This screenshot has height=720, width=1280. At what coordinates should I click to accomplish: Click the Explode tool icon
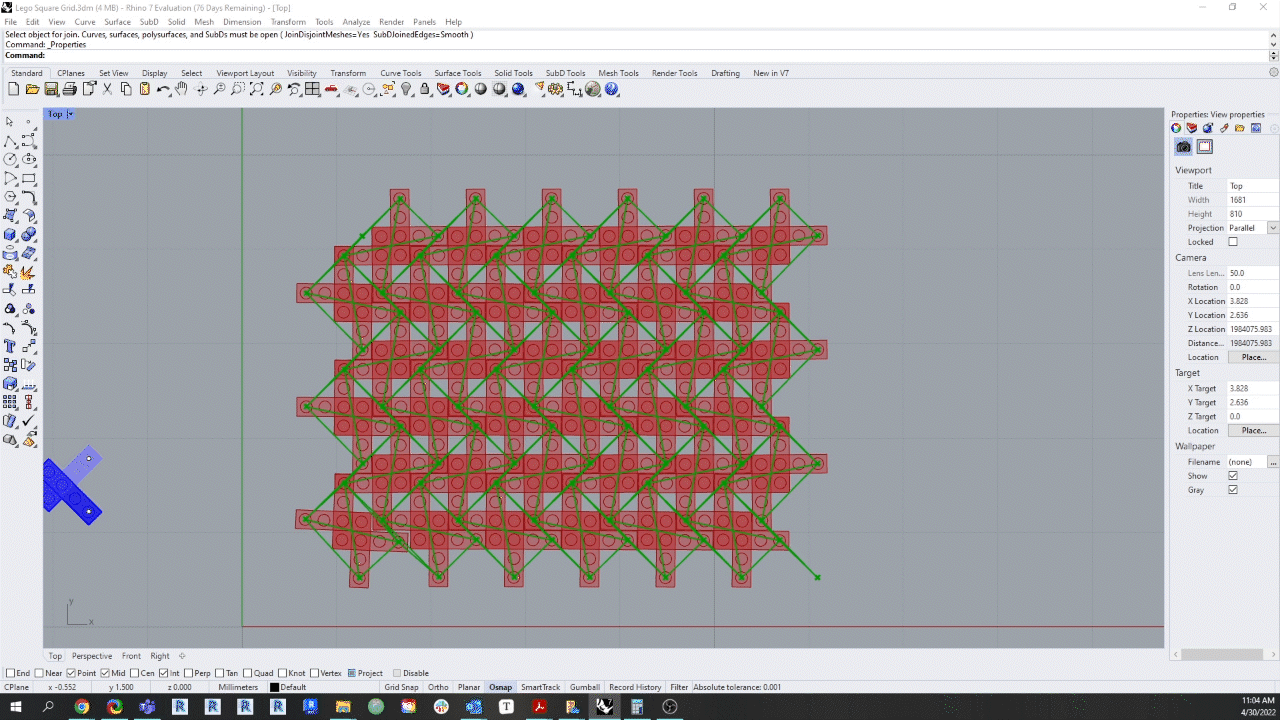(29, 271)
